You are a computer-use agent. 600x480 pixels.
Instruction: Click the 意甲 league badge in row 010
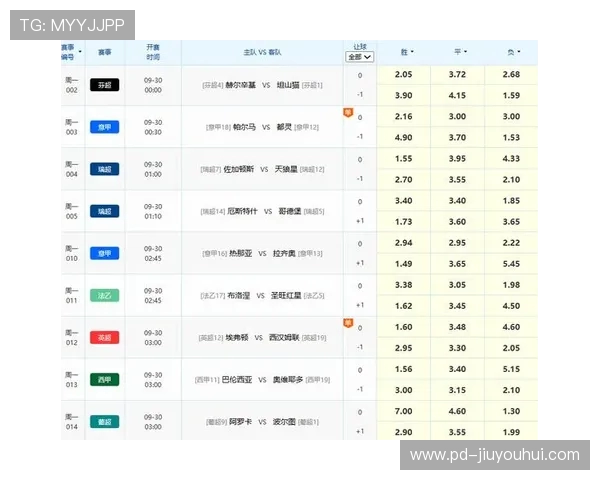pos(104,253)
